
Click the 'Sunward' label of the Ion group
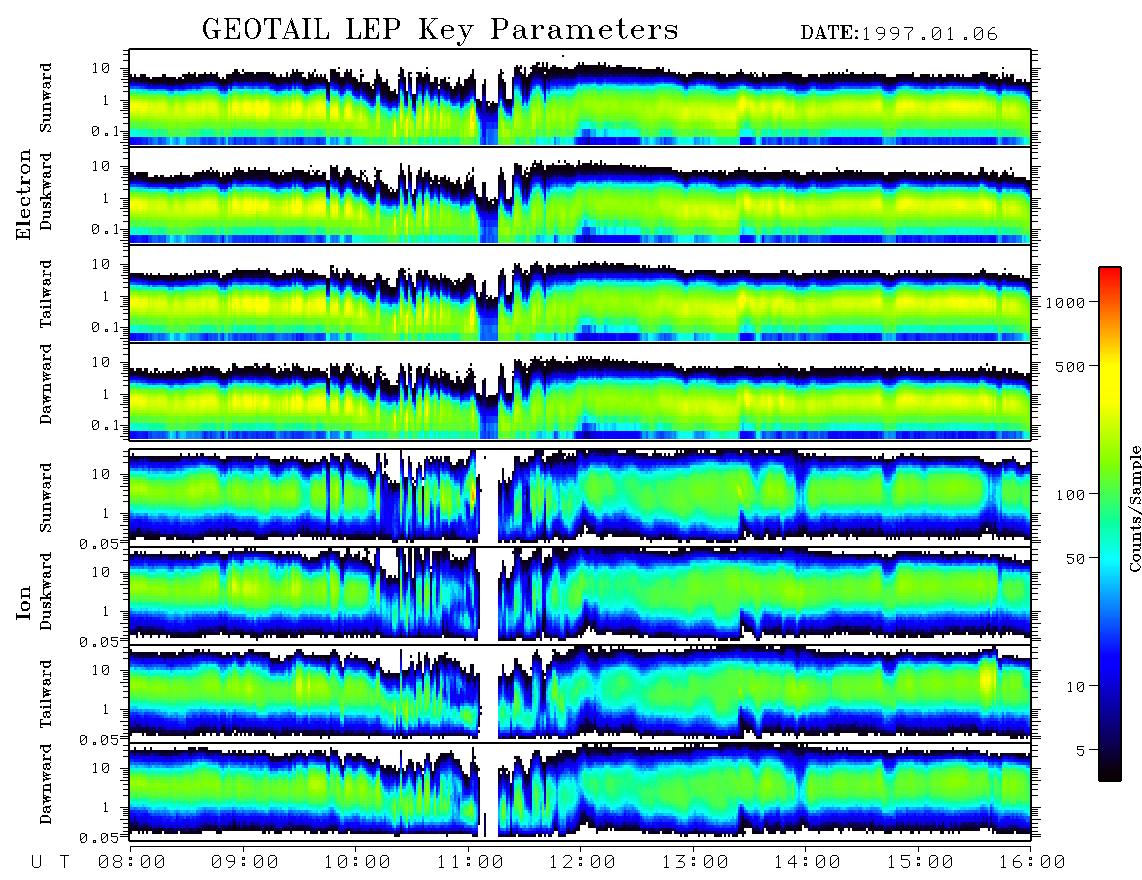coord(46,497)
